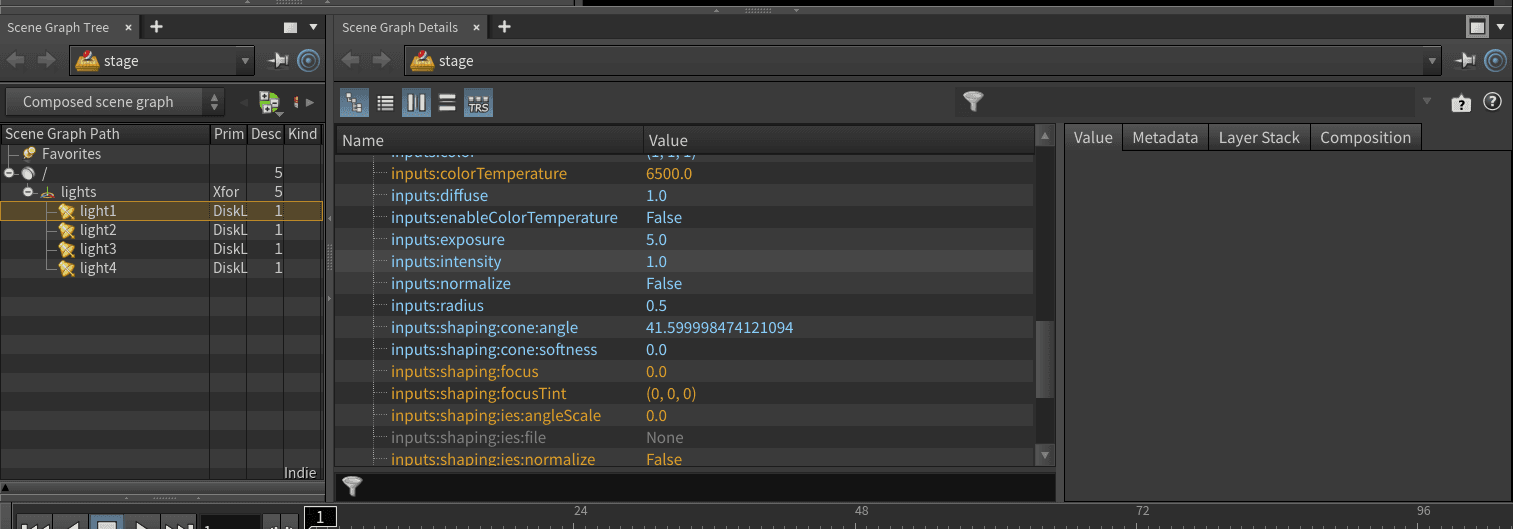Image resolution: width=1513 pixels, height=529 pixels.
Task: Click the lights Xform icon
Action: tap(47, 192)
